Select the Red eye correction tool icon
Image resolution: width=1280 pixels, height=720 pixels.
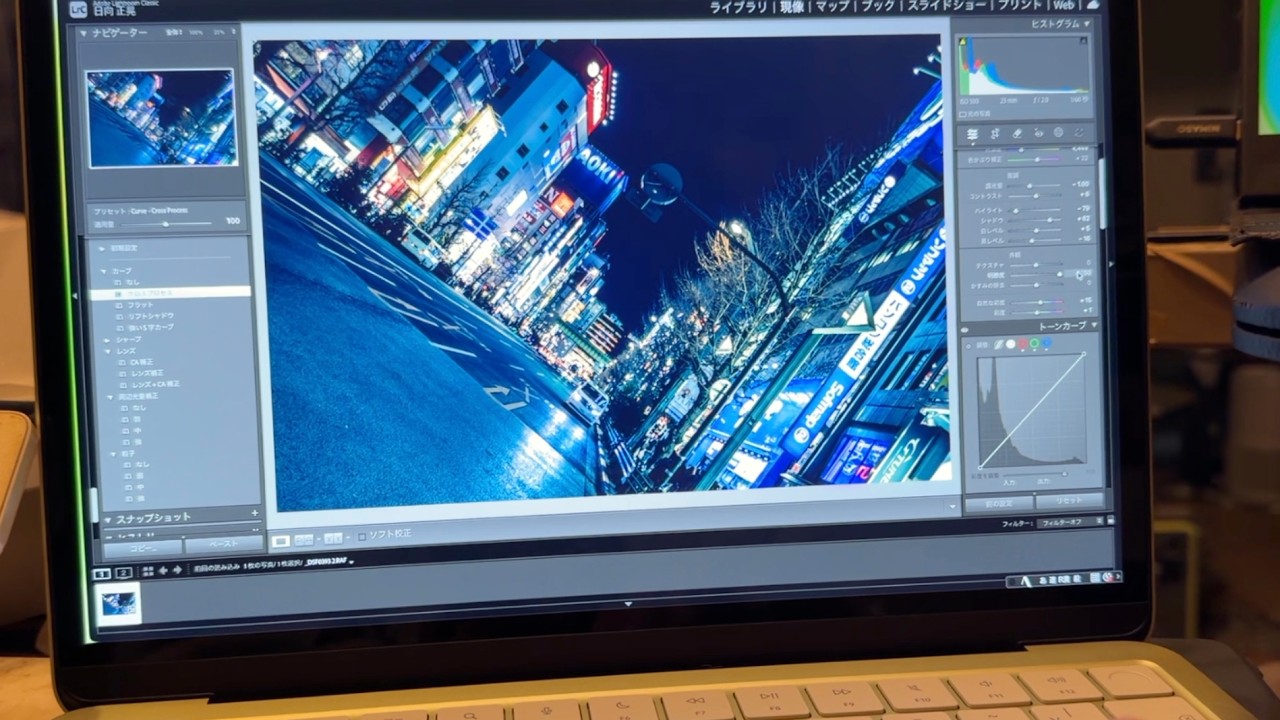[1039, 133]
